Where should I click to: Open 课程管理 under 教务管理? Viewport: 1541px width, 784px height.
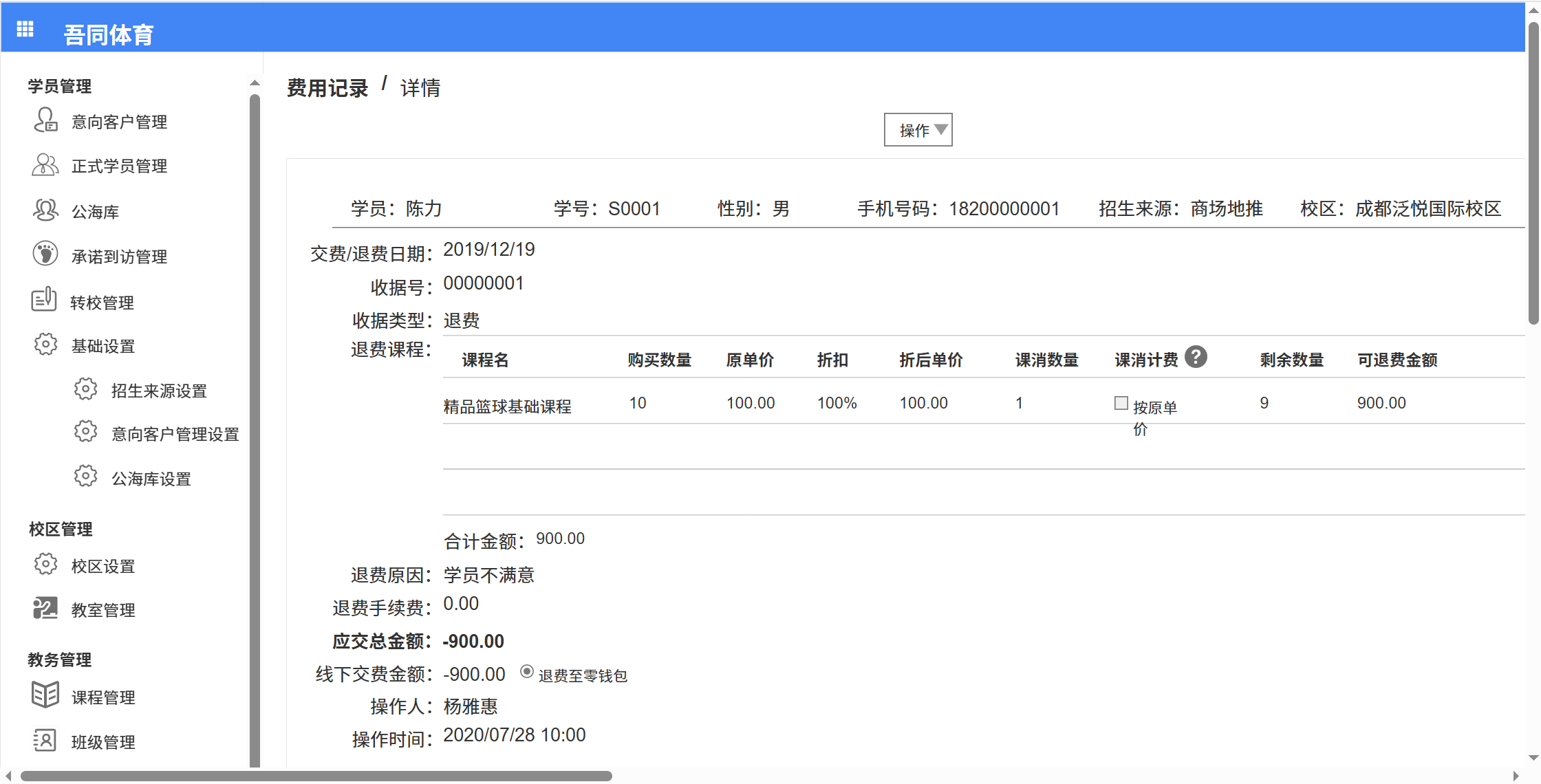pyautogui.click(x=103, y=697)
